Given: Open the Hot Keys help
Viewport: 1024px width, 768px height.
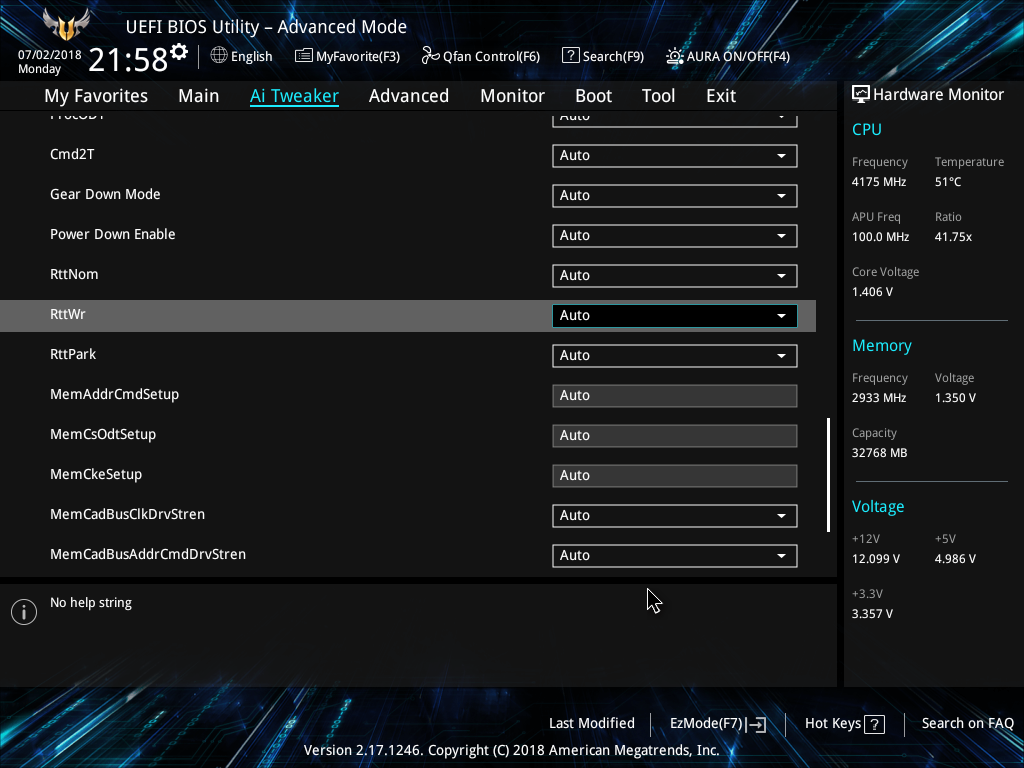Looking at the screenshot, I should (x=844, y=724).
